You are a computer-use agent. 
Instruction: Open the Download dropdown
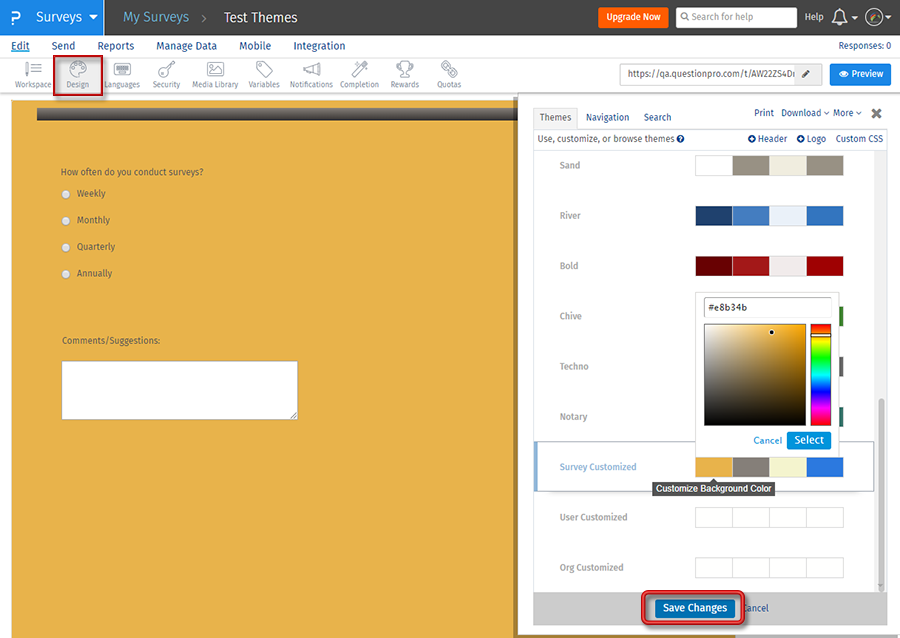[x=803, y=112]
